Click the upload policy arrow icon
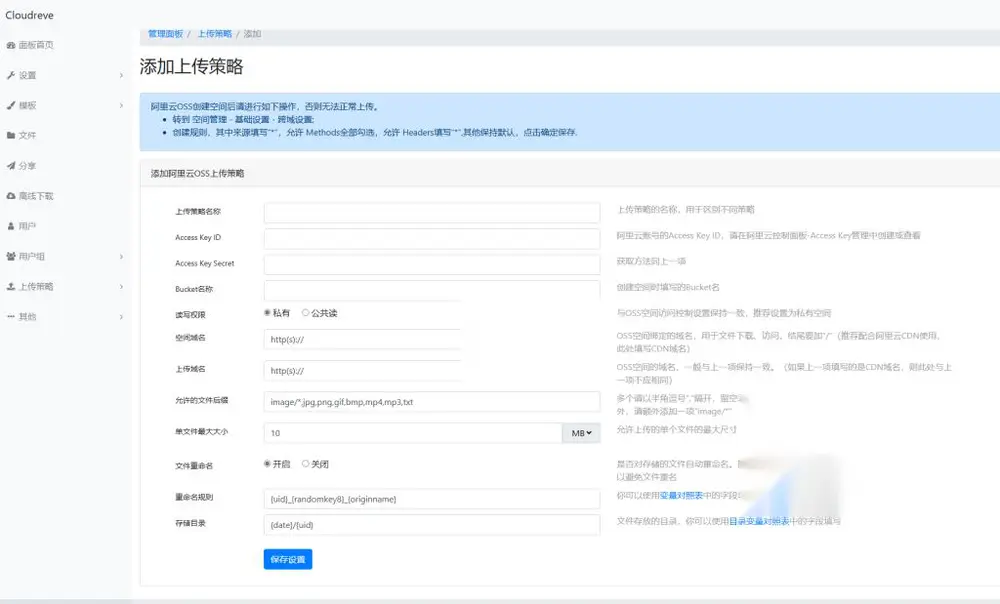Image resolution: width=1000 pixels, height=604 pixels. coord(11,286)
